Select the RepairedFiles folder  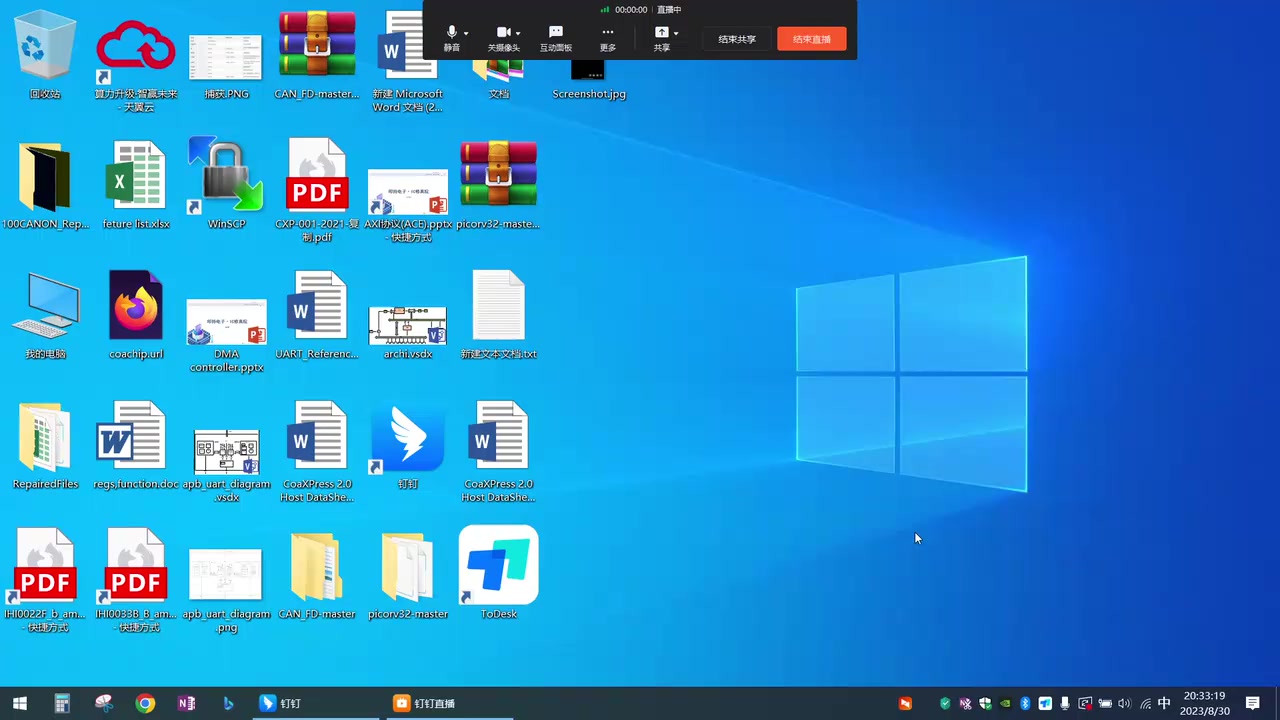(x=45, y=446)
